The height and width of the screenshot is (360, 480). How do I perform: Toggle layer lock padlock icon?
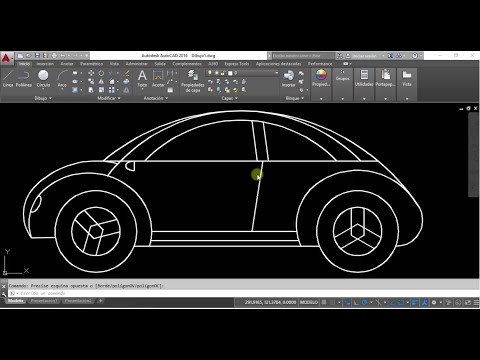[223, 73]
